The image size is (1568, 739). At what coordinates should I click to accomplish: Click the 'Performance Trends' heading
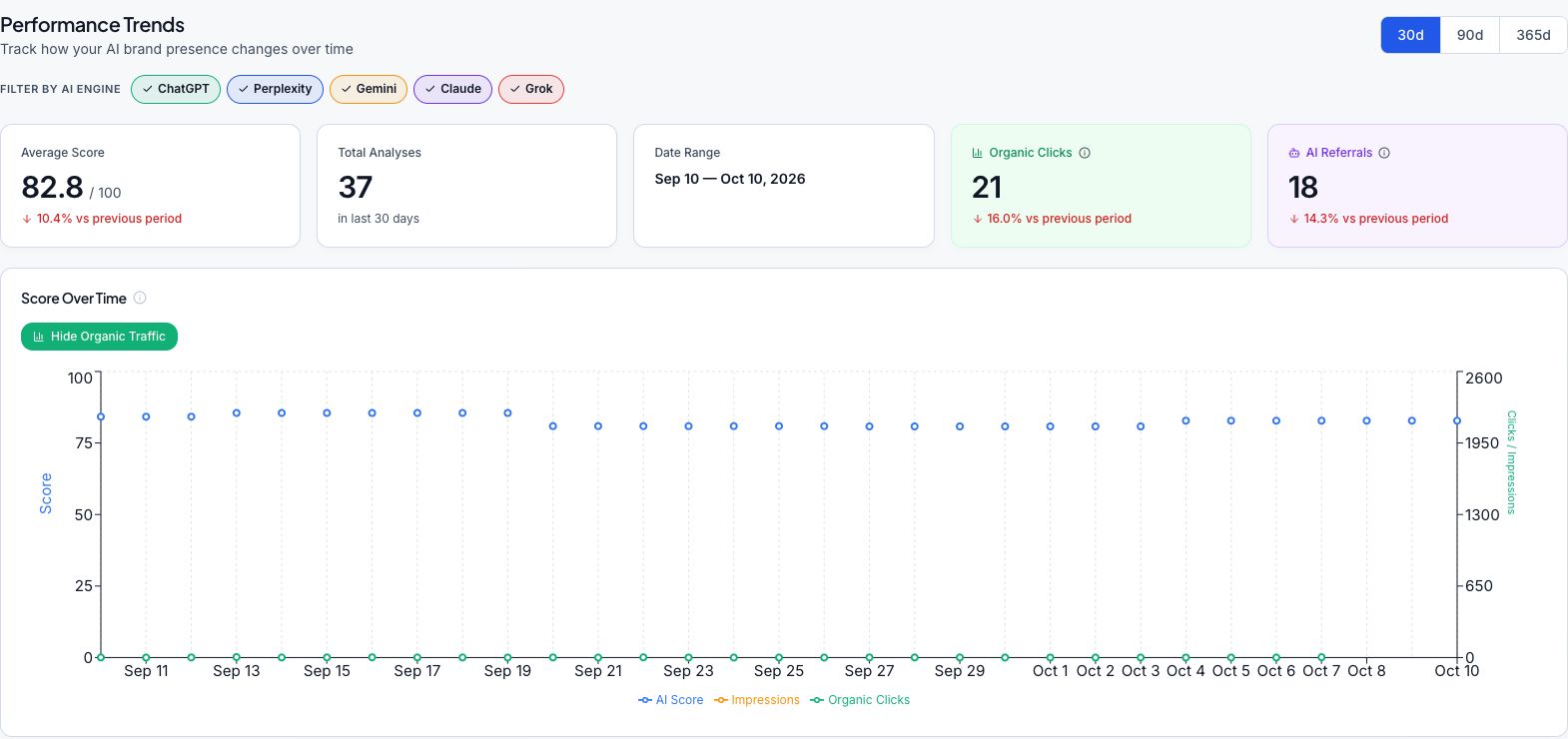(92, 25)
